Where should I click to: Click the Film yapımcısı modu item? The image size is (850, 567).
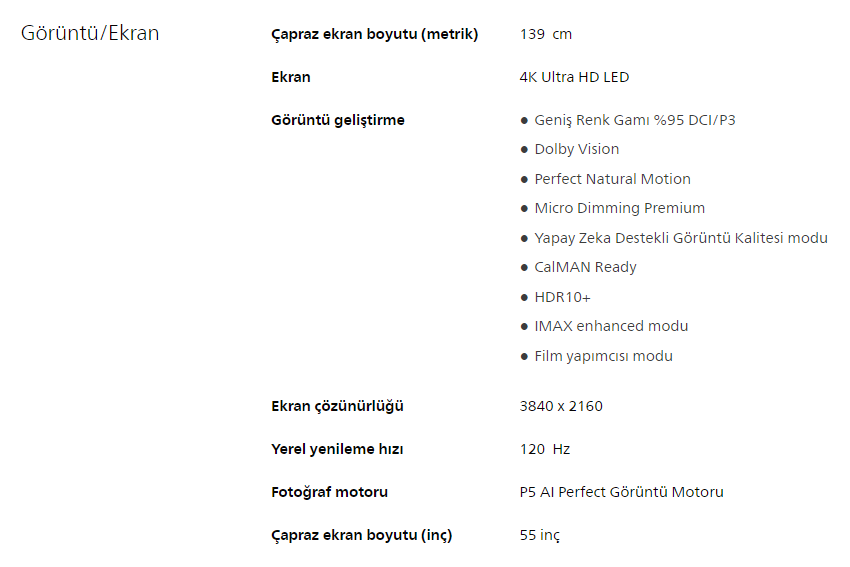click(x=603, y=356)
